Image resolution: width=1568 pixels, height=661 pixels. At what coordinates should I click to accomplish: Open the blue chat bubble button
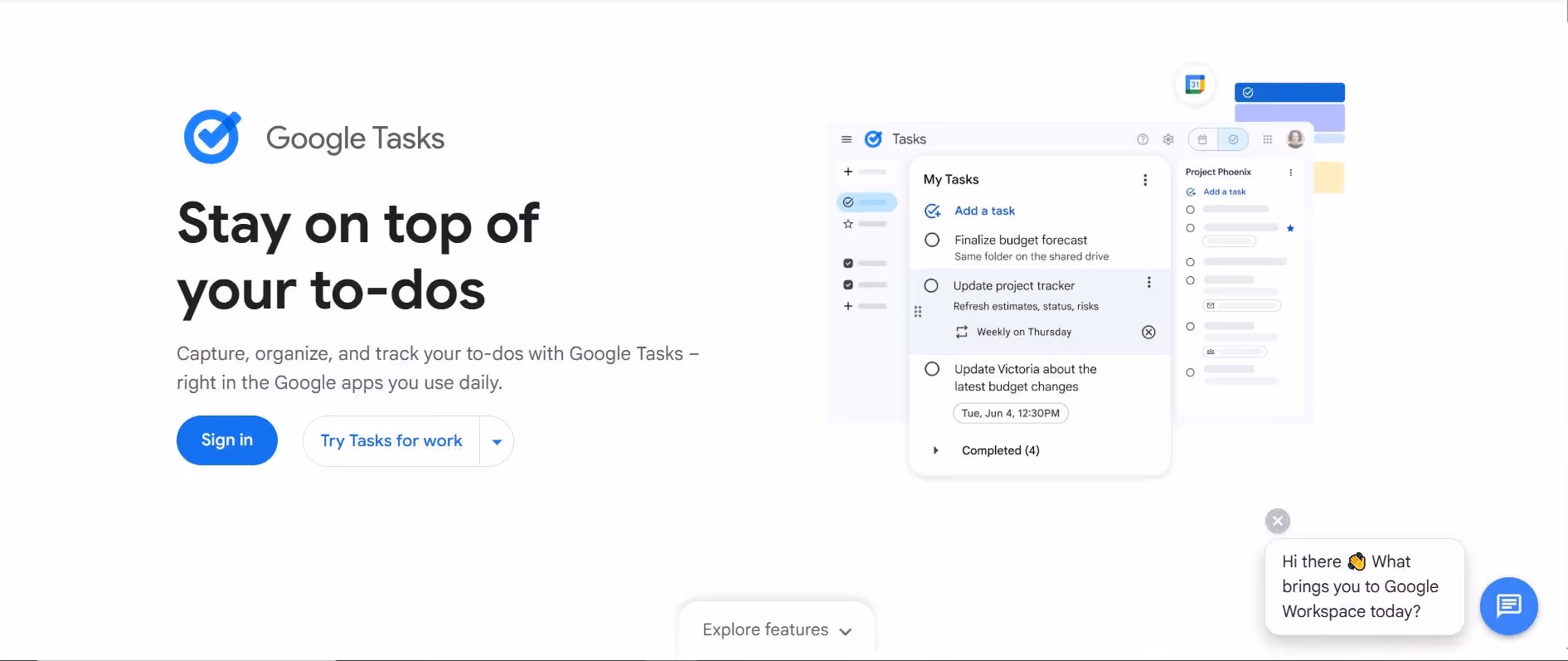tap(1509, 606)
